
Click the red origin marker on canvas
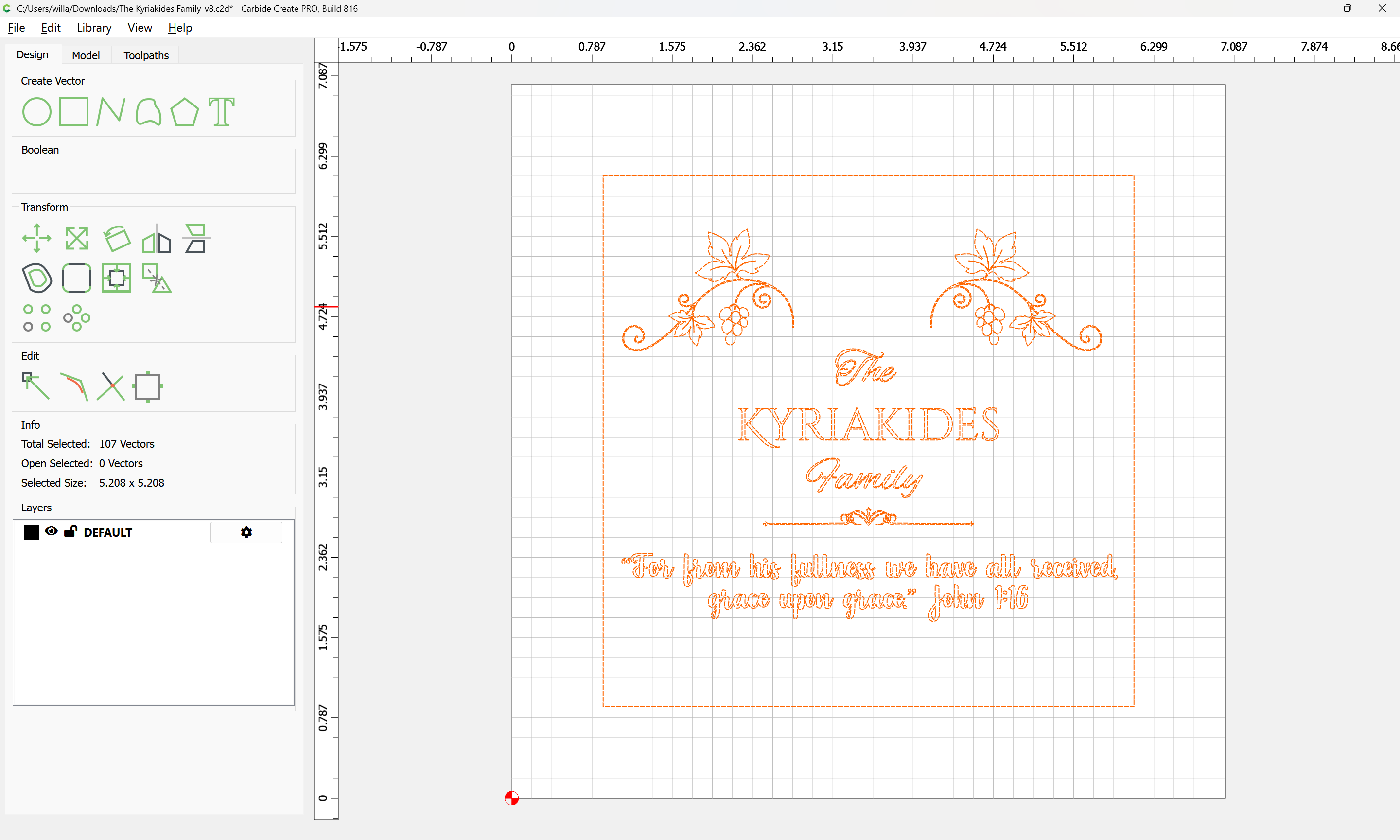pyautogui.click(x=511, y=798)
